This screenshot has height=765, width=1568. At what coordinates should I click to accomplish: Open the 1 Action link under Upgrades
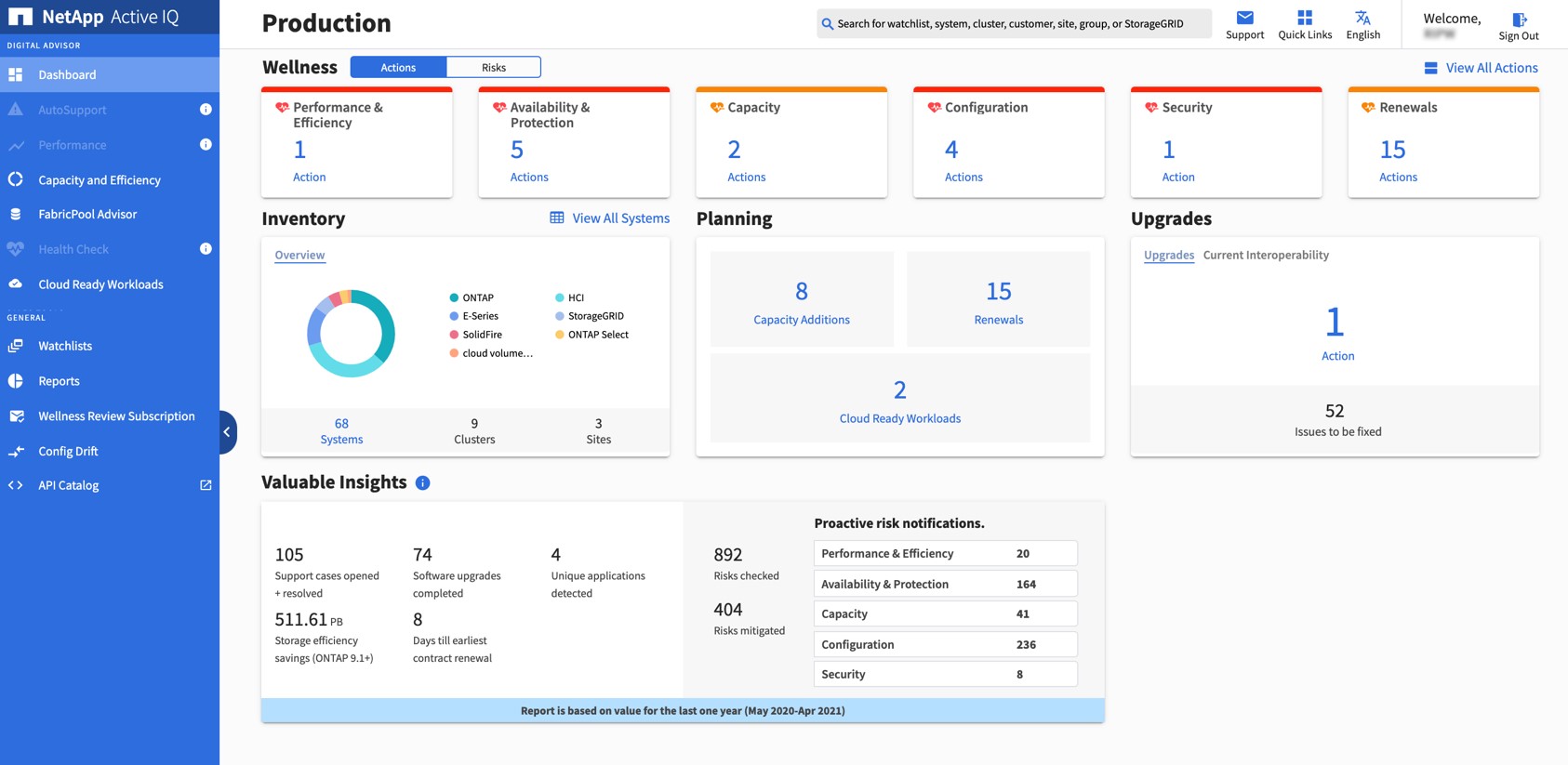[x=1337, y=333]
